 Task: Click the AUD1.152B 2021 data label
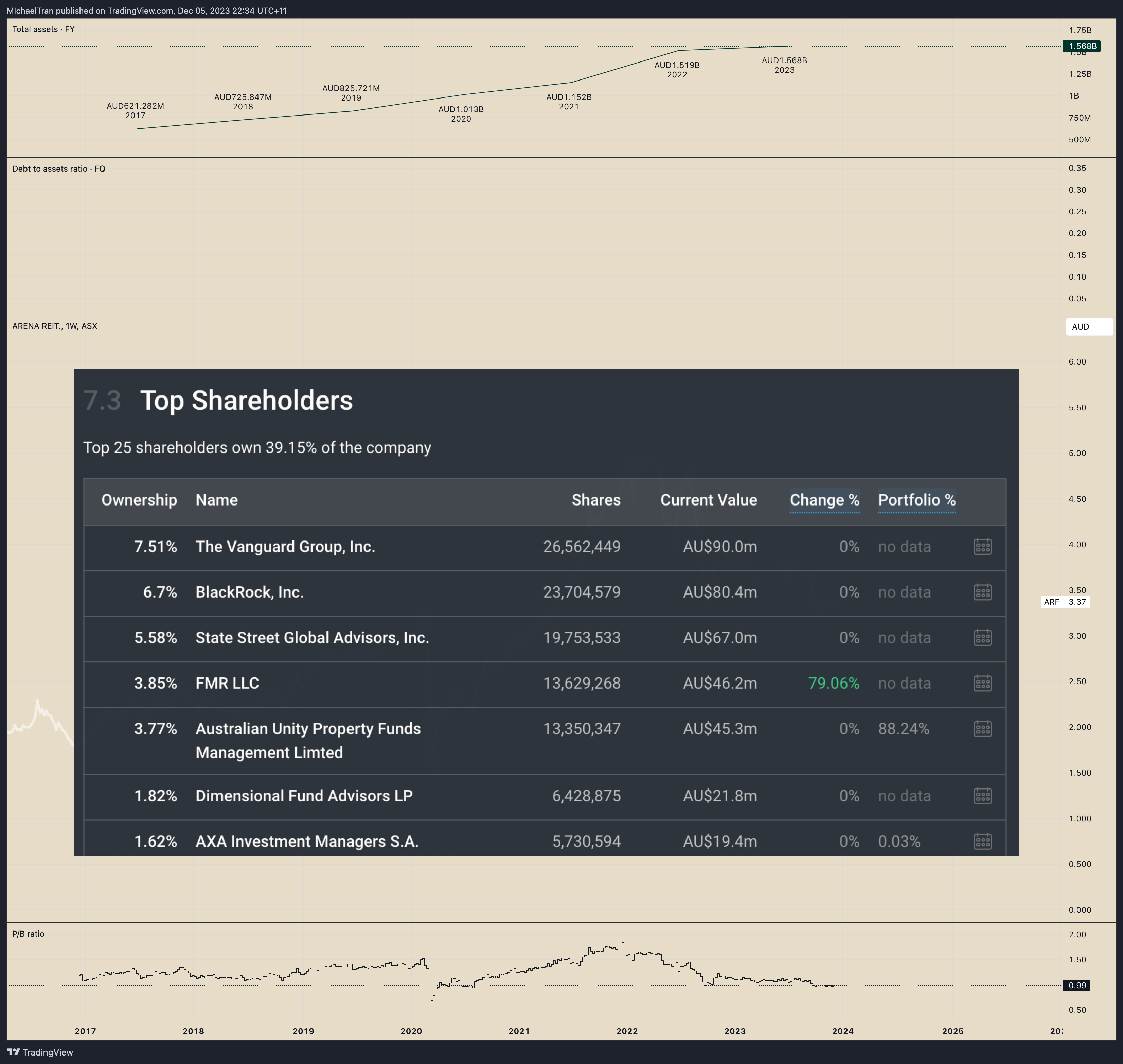coord(569,102)
